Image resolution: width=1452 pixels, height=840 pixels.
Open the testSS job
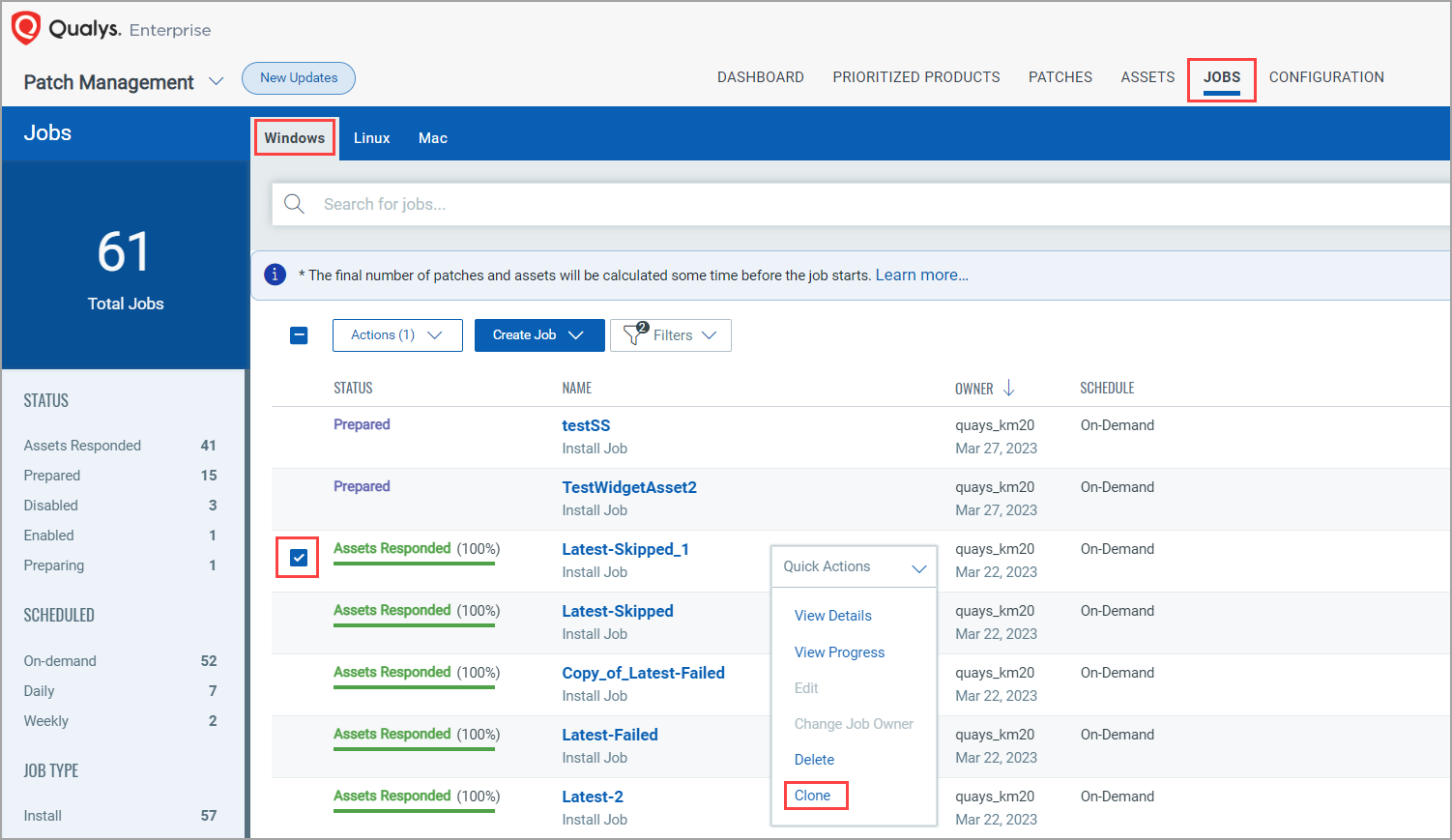586,425
